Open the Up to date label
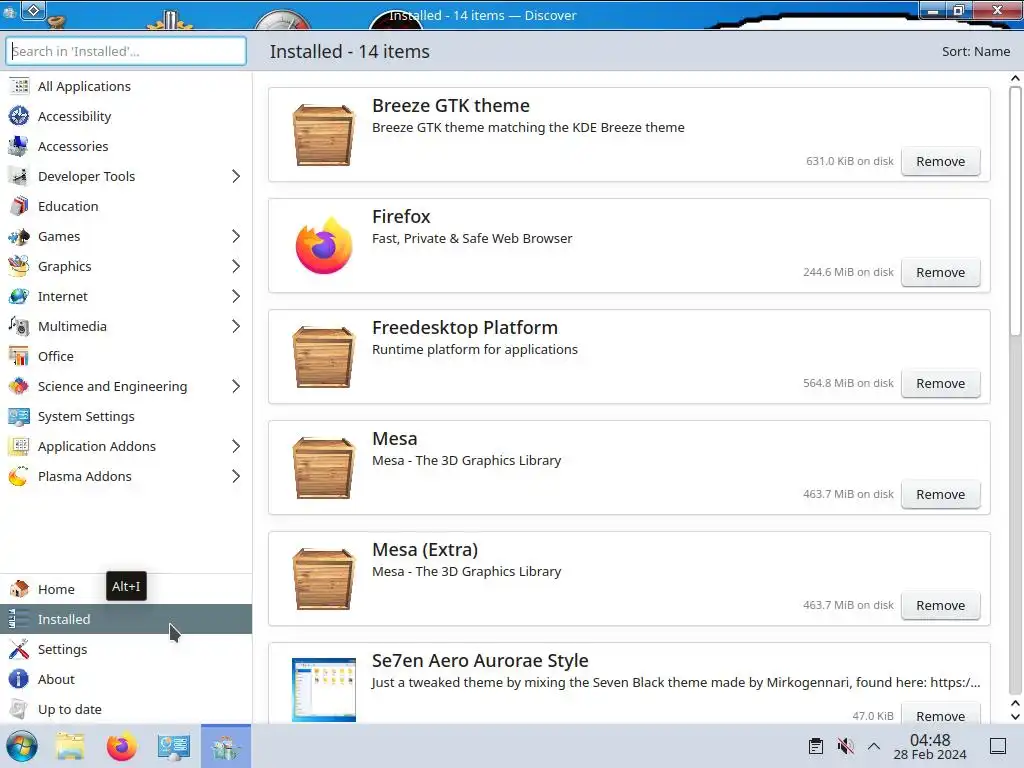The width and height of the screenshot is (1024, 768). [x=70, y=709]
